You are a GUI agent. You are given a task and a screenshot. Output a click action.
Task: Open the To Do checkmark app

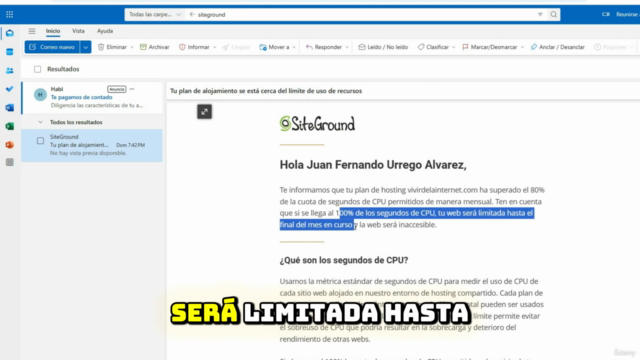point(9,89)
